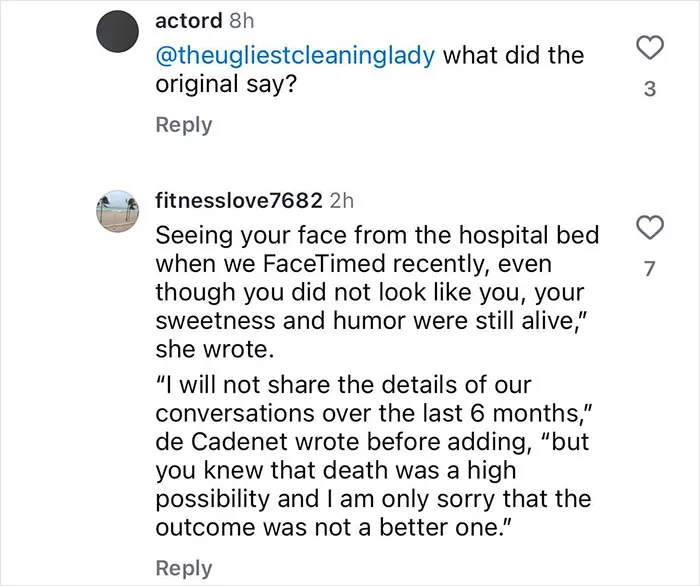Open the @theugliestcleaninglady mention link
The height and width of the screenshot is (586, 700).
295,56
